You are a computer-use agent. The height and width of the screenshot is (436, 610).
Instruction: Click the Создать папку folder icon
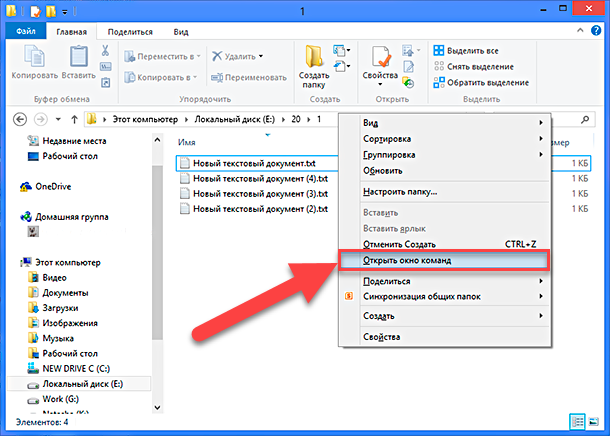pos(314,56)
